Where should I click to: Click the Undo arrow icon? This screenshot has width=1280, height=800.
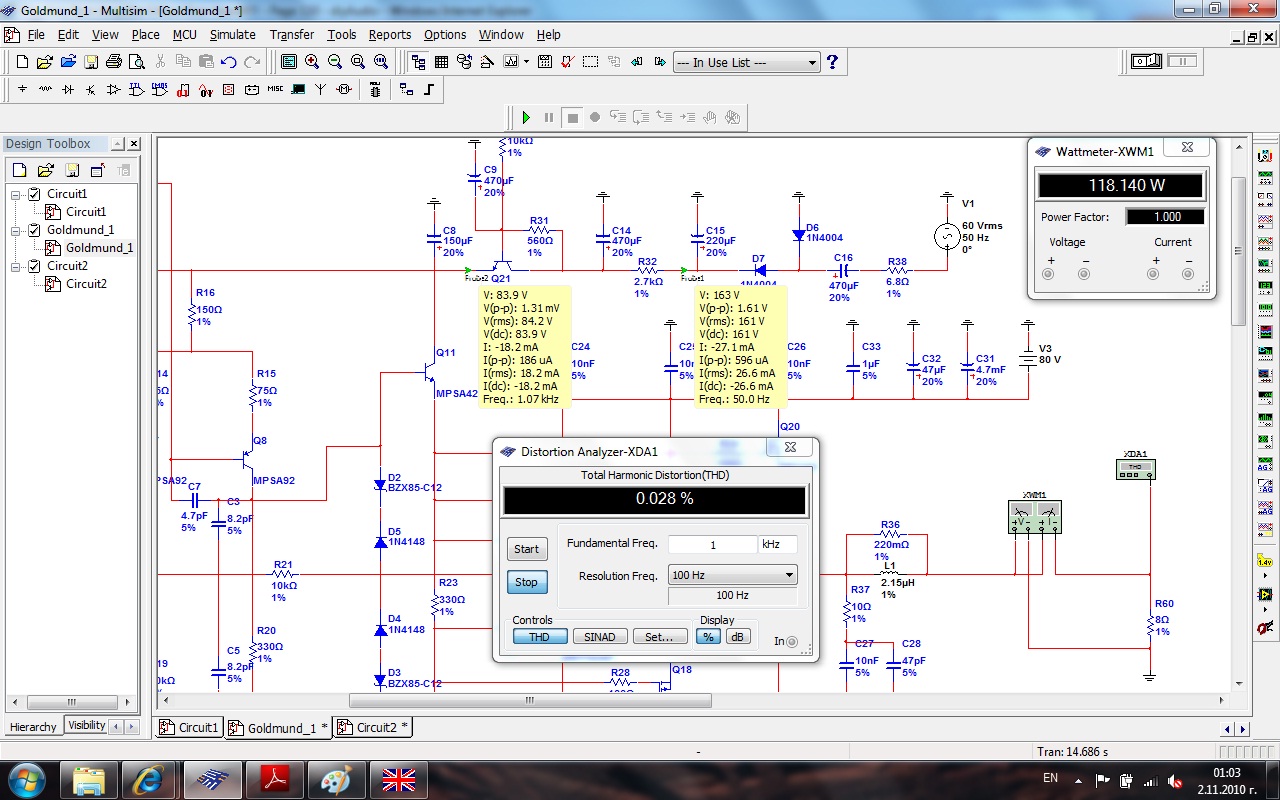(229, 62)
